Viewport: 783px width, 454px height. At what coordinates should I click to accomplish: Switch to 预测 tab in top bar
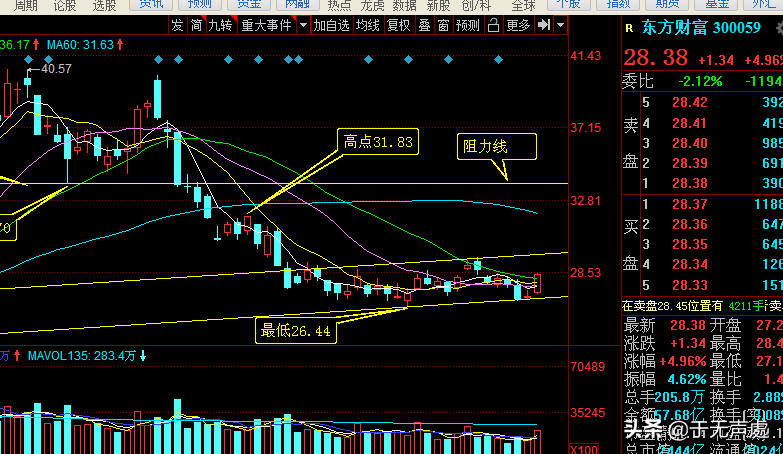coord(200,4)
